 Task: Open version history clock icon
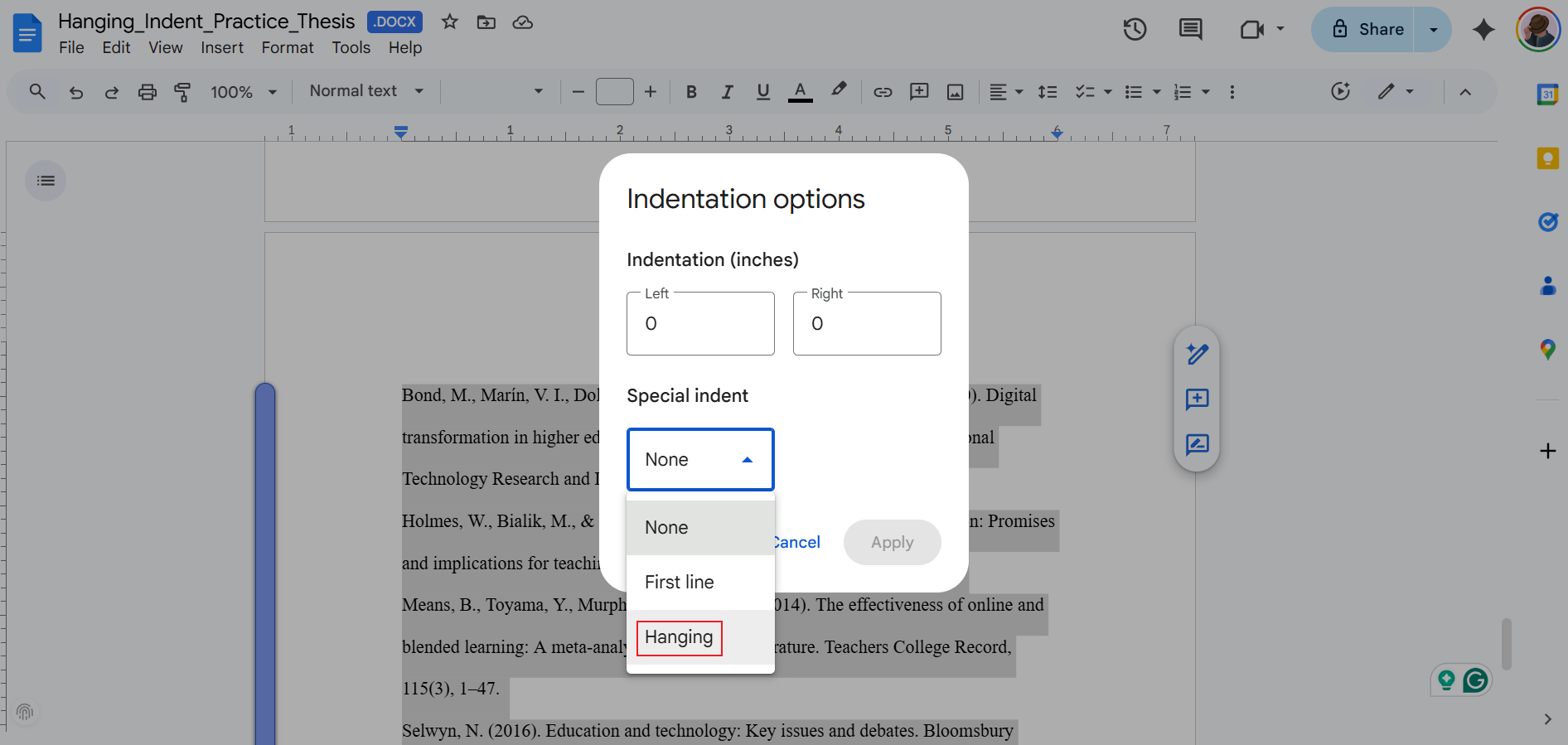point(1135,30)
